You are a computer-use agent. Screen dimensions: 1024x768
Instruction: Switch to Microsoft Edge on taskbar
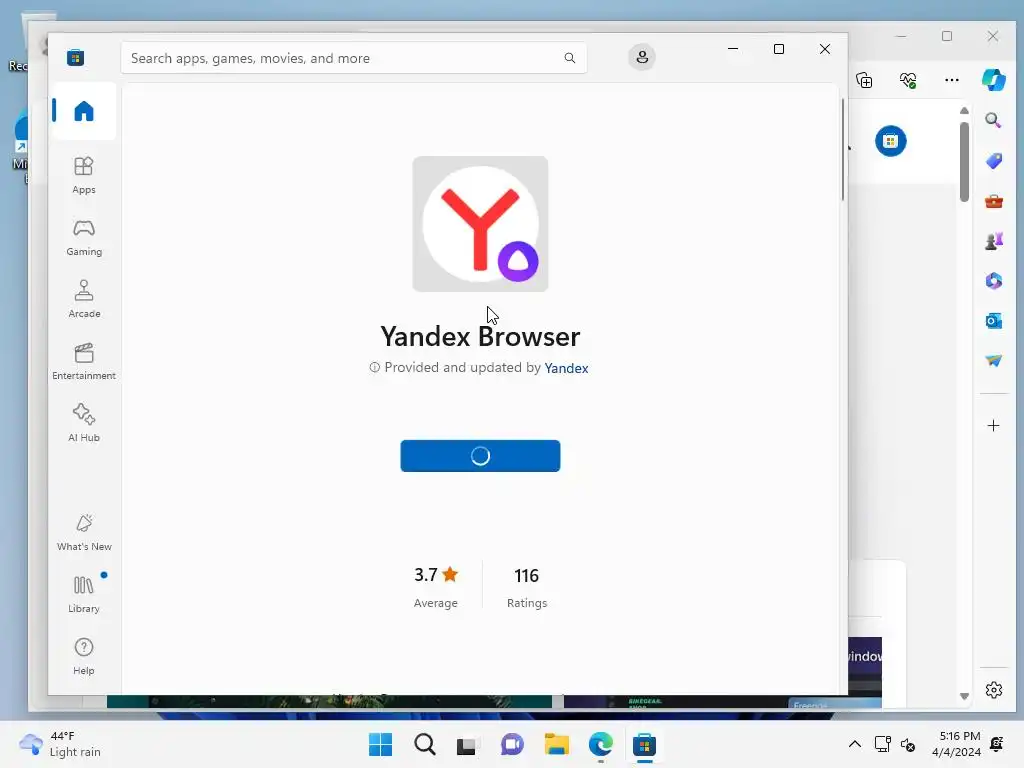600,744
